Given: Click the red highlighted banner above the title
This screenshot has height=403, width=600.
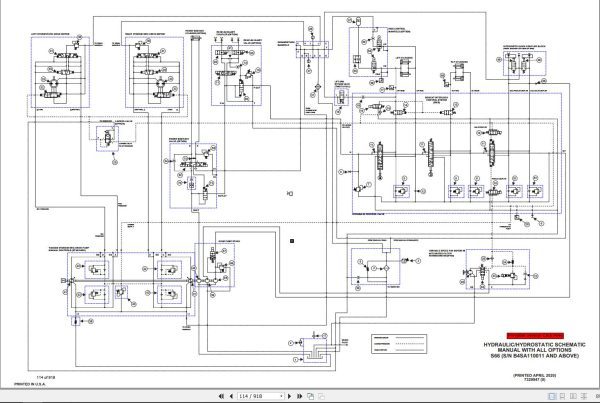Looking at the screenshot, I should tap(535, 336).
